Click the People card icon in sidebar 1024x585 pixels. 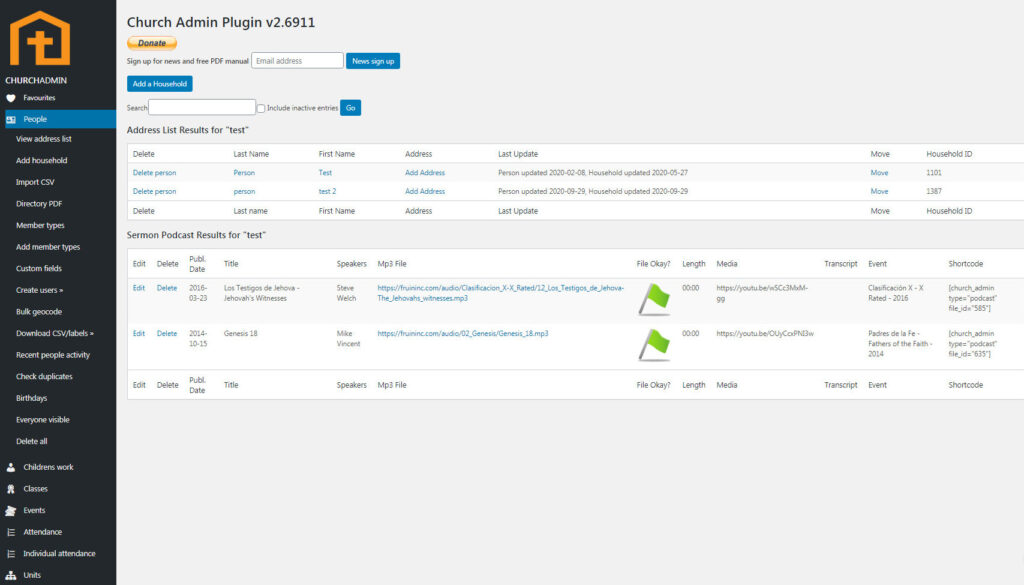(x=11, y=119)
